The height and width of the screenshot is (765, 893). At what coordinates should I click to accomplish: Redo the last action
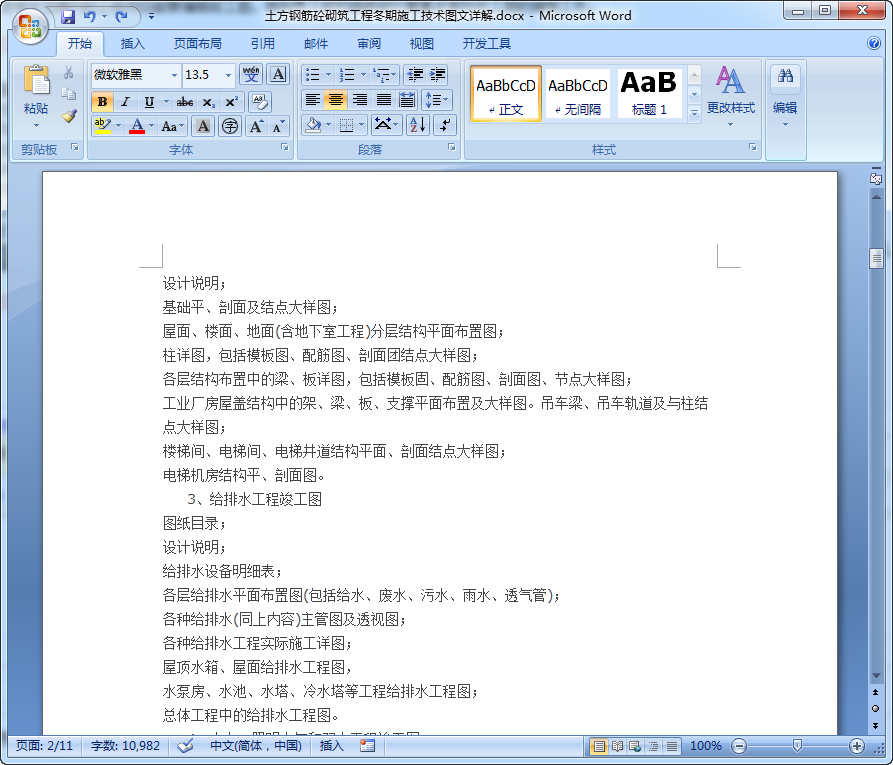tap(121, 17)
